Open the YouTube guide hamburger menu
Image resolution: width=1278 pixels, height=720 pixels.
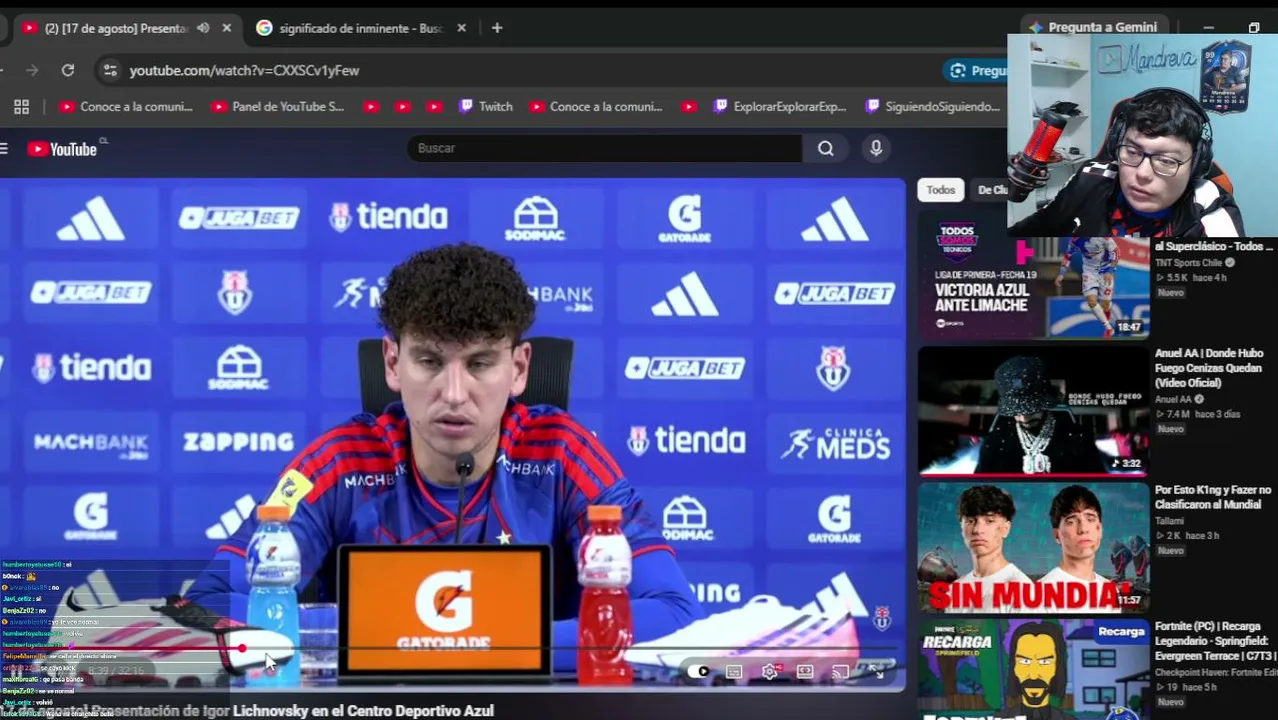pyautogui.click(x=5, y=149)
